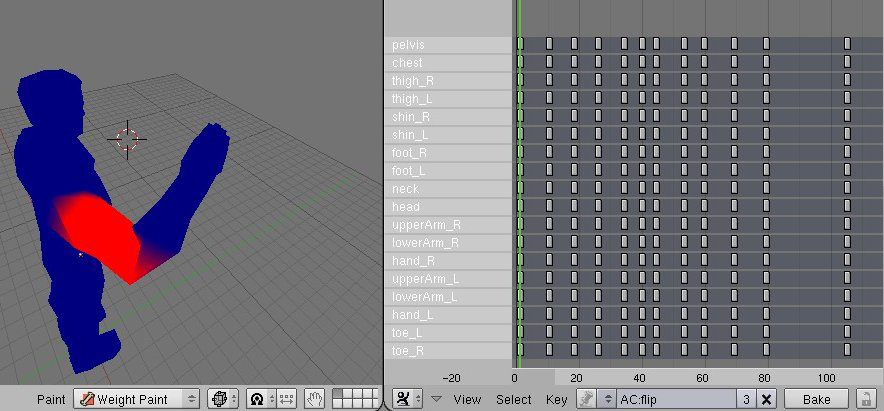This screenshot has width=884, height=411.
Task: Select the chest keyframe near frame 60
Action: click(x=704, y=62)
